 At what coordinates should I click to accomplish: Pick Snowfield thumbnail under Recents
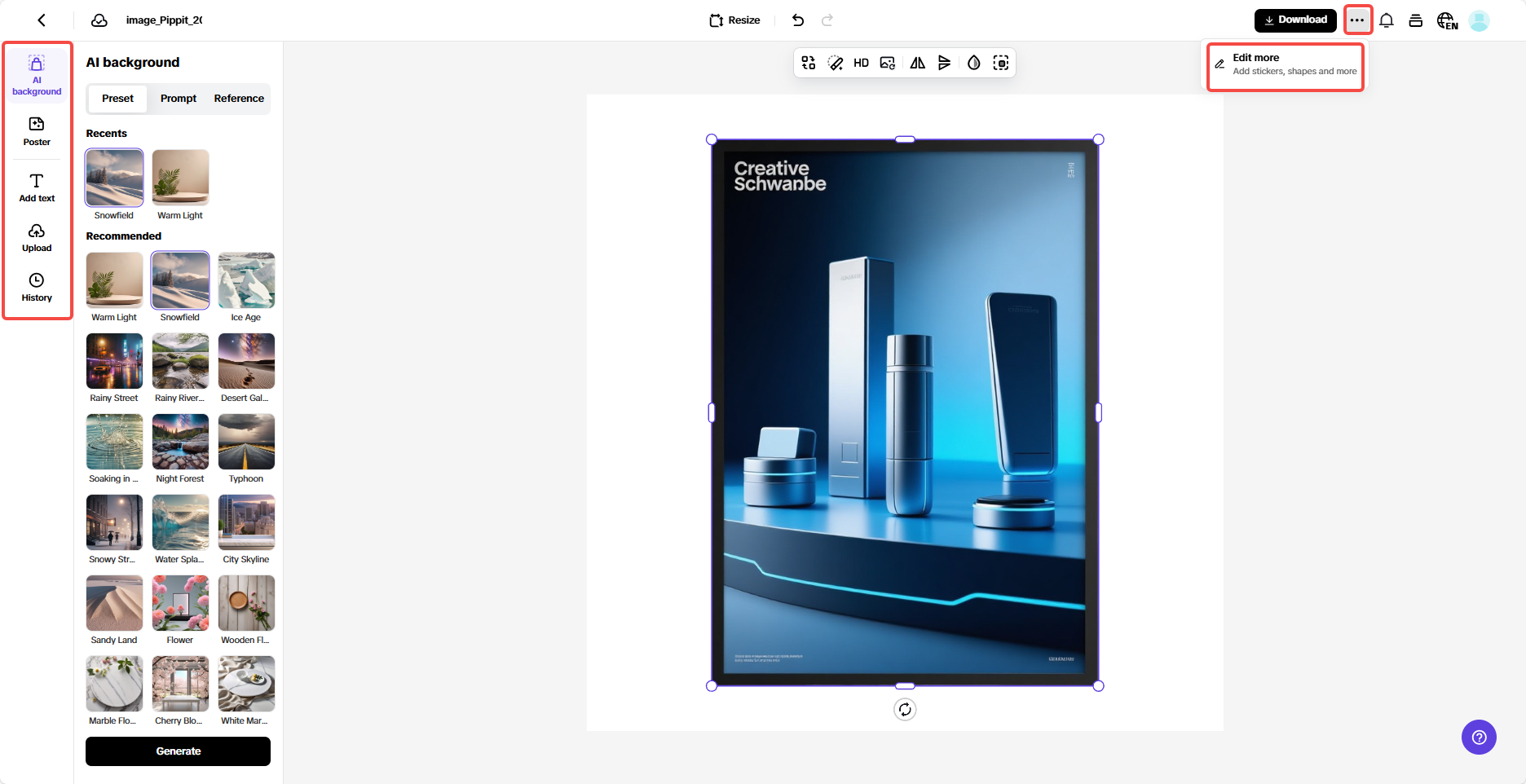point(114,178)
